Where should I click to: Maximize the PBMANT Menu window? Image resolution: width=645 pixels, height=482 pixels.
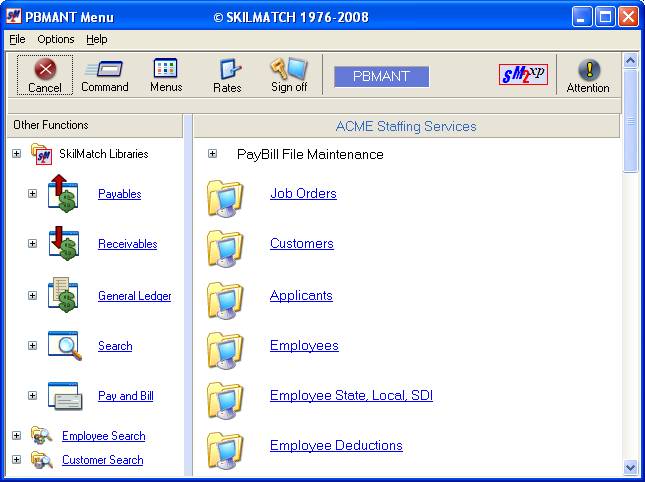pos(605,17)
